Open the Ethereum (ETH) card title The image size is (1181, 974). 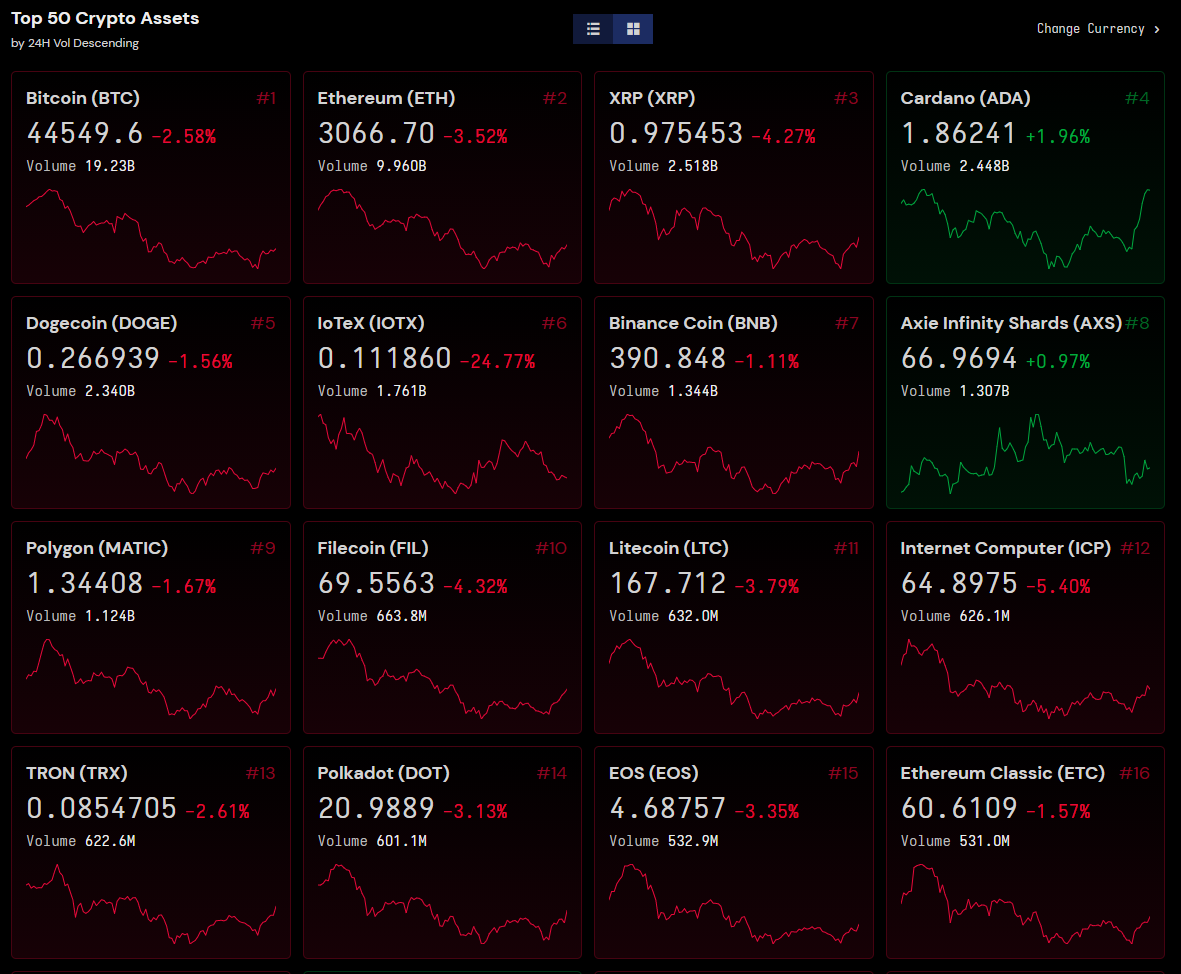pyautogui.click(x=386, y=98)
